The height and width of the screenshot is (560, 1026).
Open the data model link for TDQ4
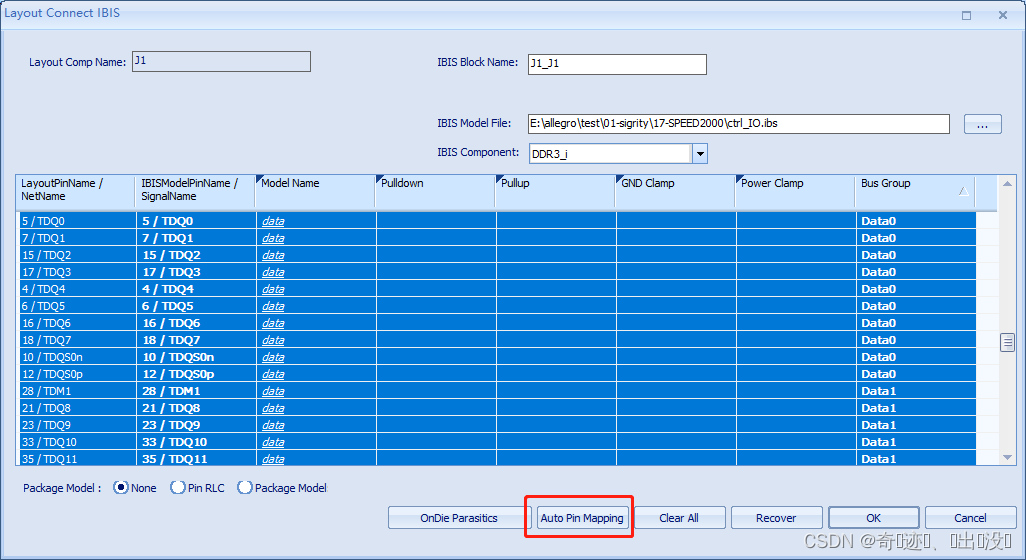click(x=273, y=289)
